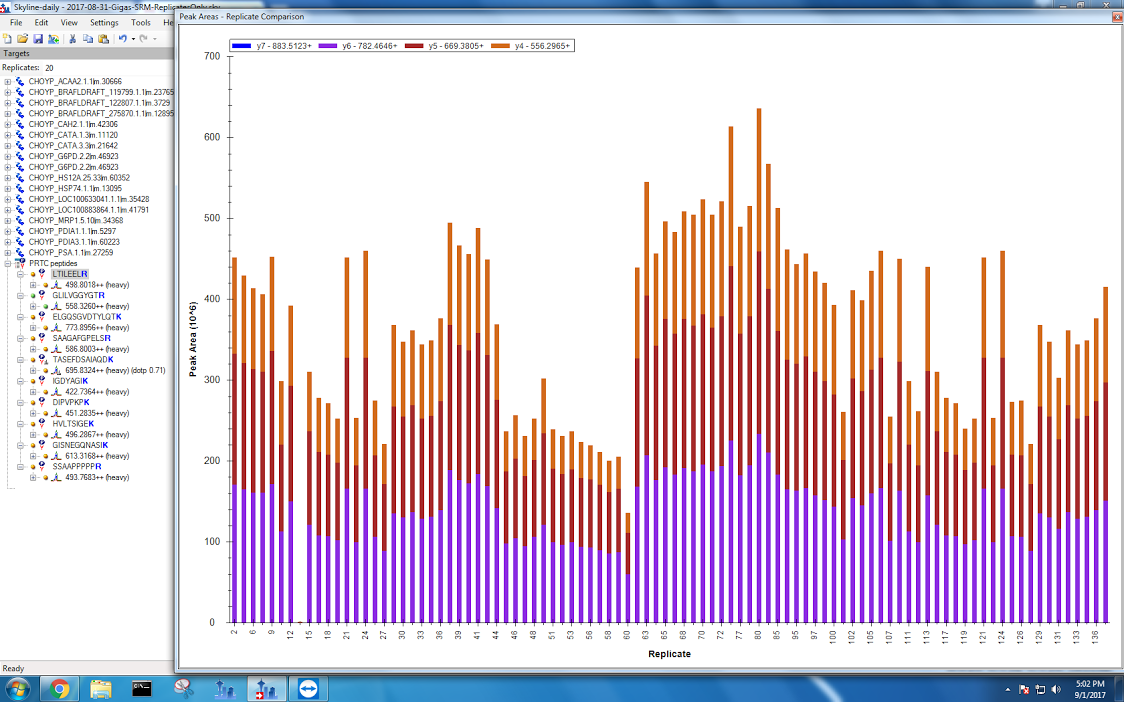Viewport: 1124px width, 702px height.
Task: Click the Open file toolbar icon
Action: coord(22,38)
